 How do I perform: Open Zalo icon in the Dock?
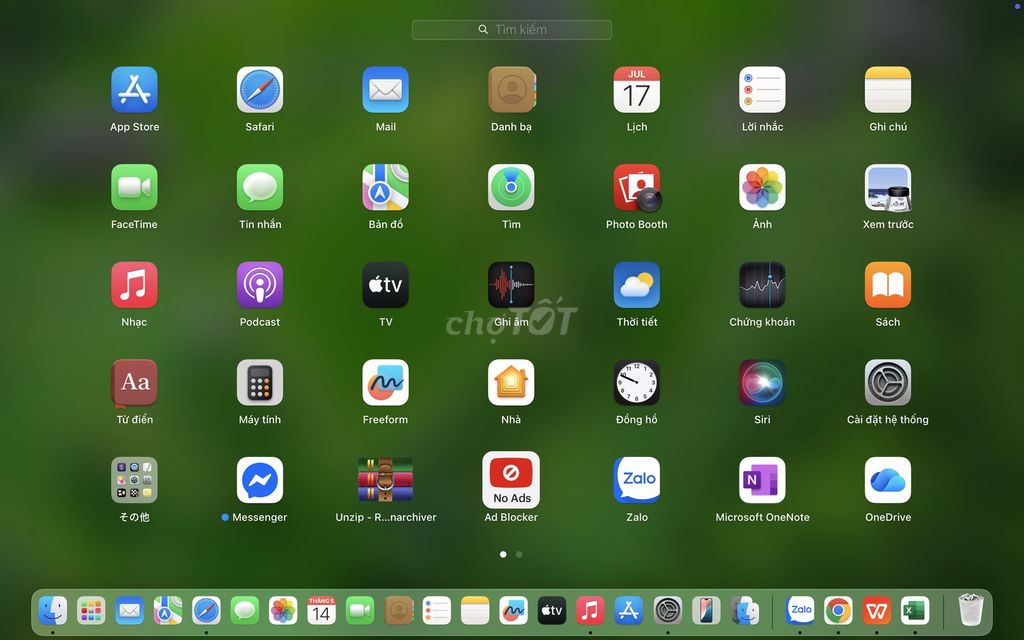point(800,611)
